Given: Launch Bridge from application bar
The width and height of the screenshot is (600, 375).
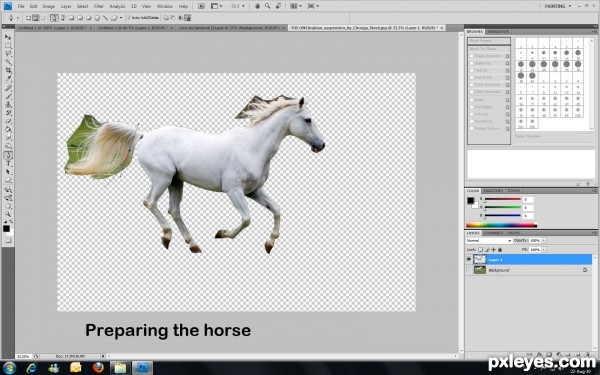Looking at the screenshot, I should click(x=201, y=6).
